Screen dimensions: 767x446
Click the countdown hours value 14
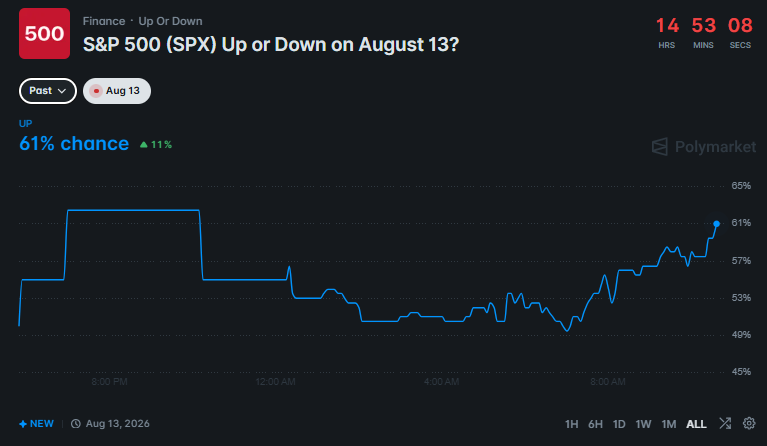click(667, 25)
